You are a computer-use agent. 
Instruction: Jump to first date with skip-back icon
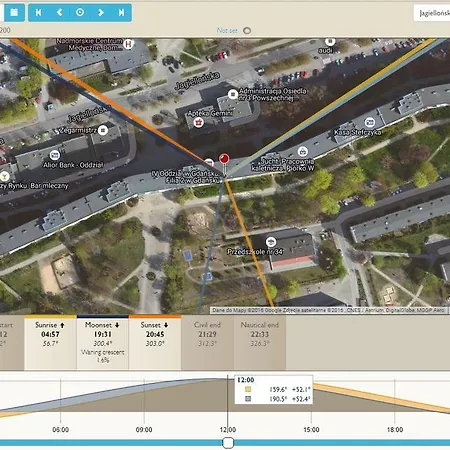(39, 13)
